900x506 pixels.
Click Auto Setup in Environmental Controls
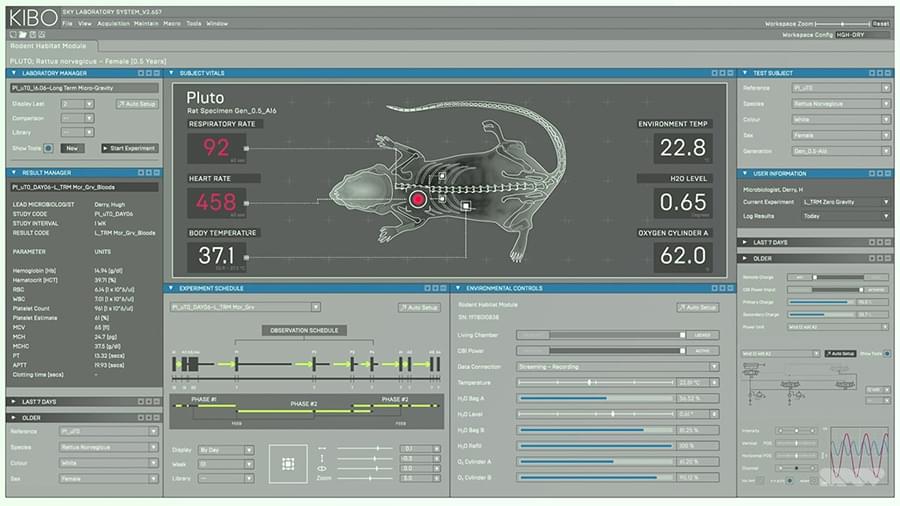pos(697,308)
